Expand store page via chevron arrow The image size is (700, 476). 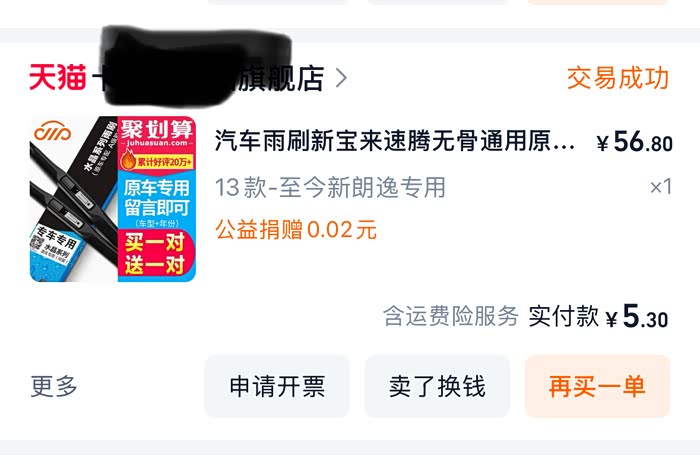342,78
